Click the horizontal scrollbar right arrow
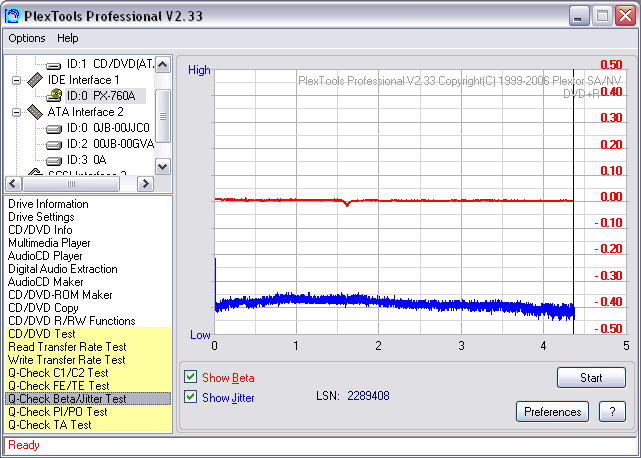This screenshot has width=641, height=458. coord(146,184)
